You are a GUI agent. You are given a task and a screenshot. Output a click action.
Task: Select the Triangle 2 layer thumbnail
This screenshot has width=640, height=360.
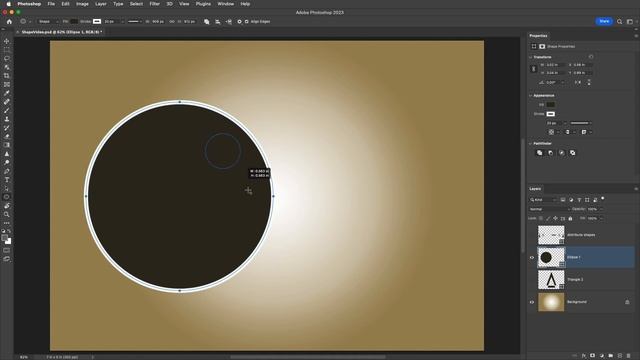coord(551,280)
